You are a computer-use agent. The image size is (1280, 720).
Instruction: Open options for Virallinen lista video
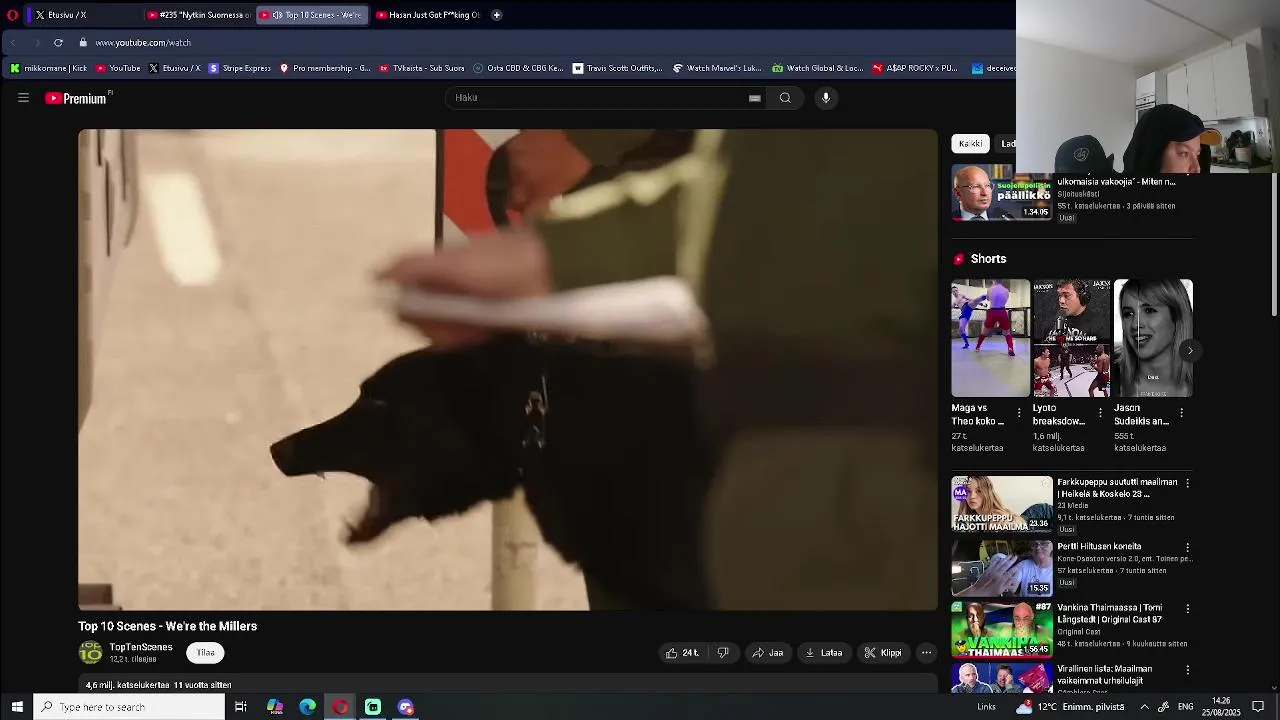[x=1187, y=670]
